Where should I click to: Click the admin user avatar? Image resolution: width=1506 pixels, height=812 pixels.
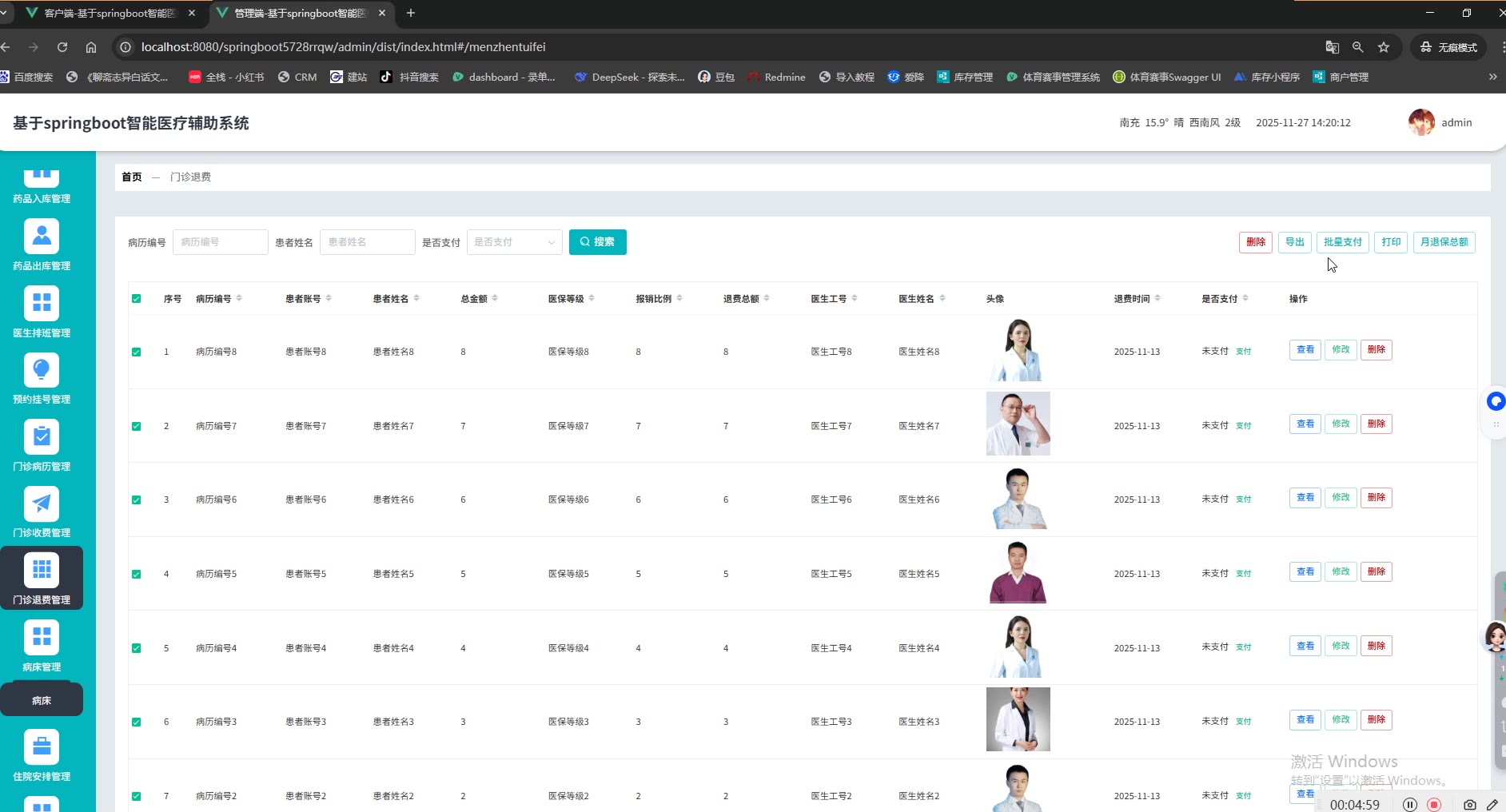tap(1421, 122)
